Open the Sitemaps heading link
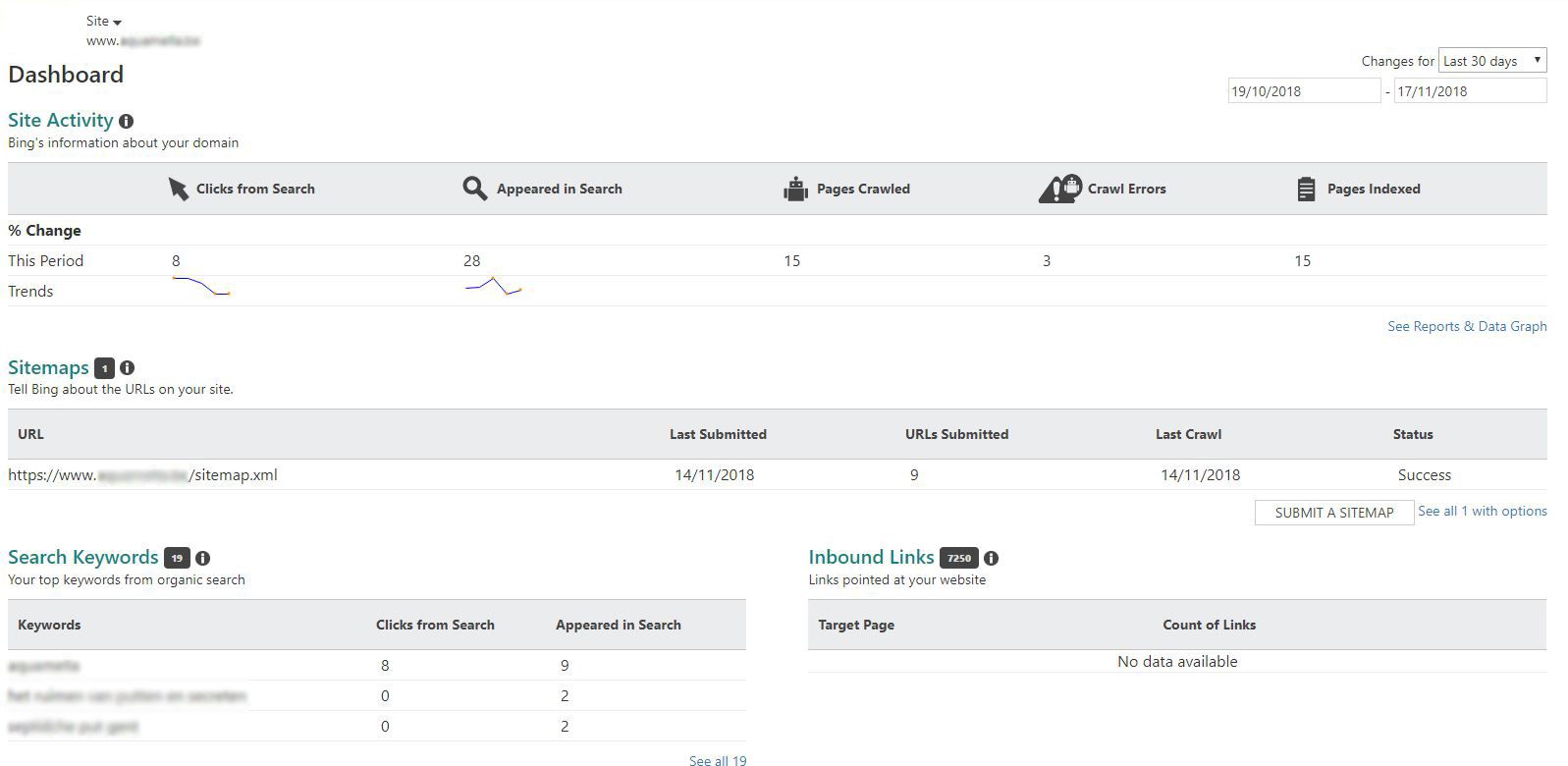1568x766 pixels. pyautogui.click(x=48, y=367)
